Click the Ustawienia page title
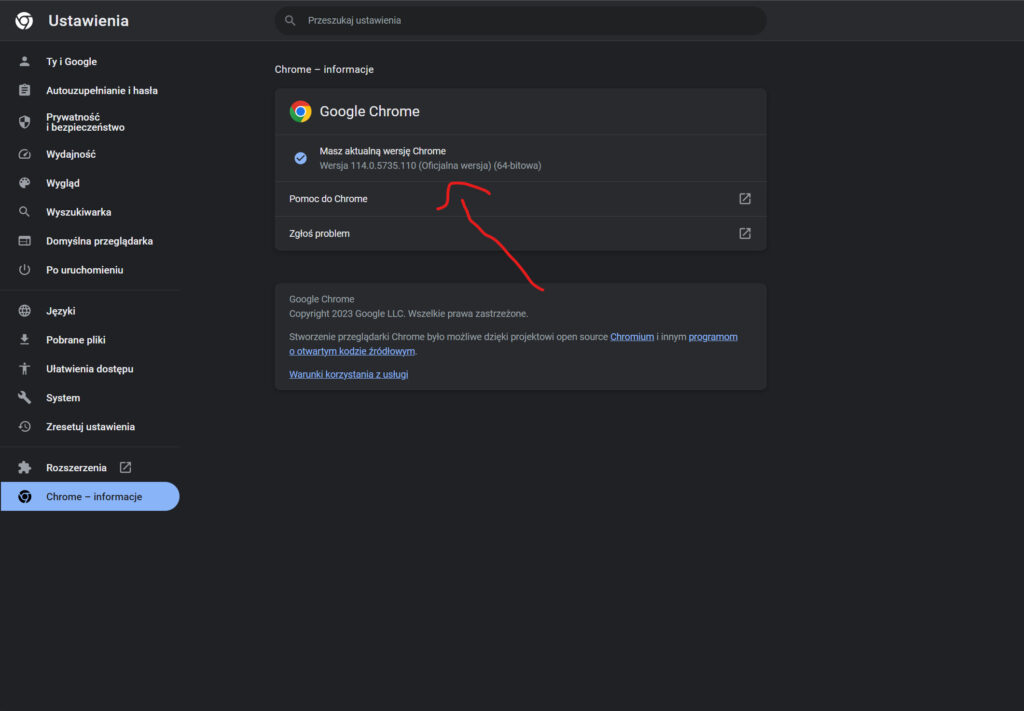Screen dimensions: 1024x711 (88, 21)
